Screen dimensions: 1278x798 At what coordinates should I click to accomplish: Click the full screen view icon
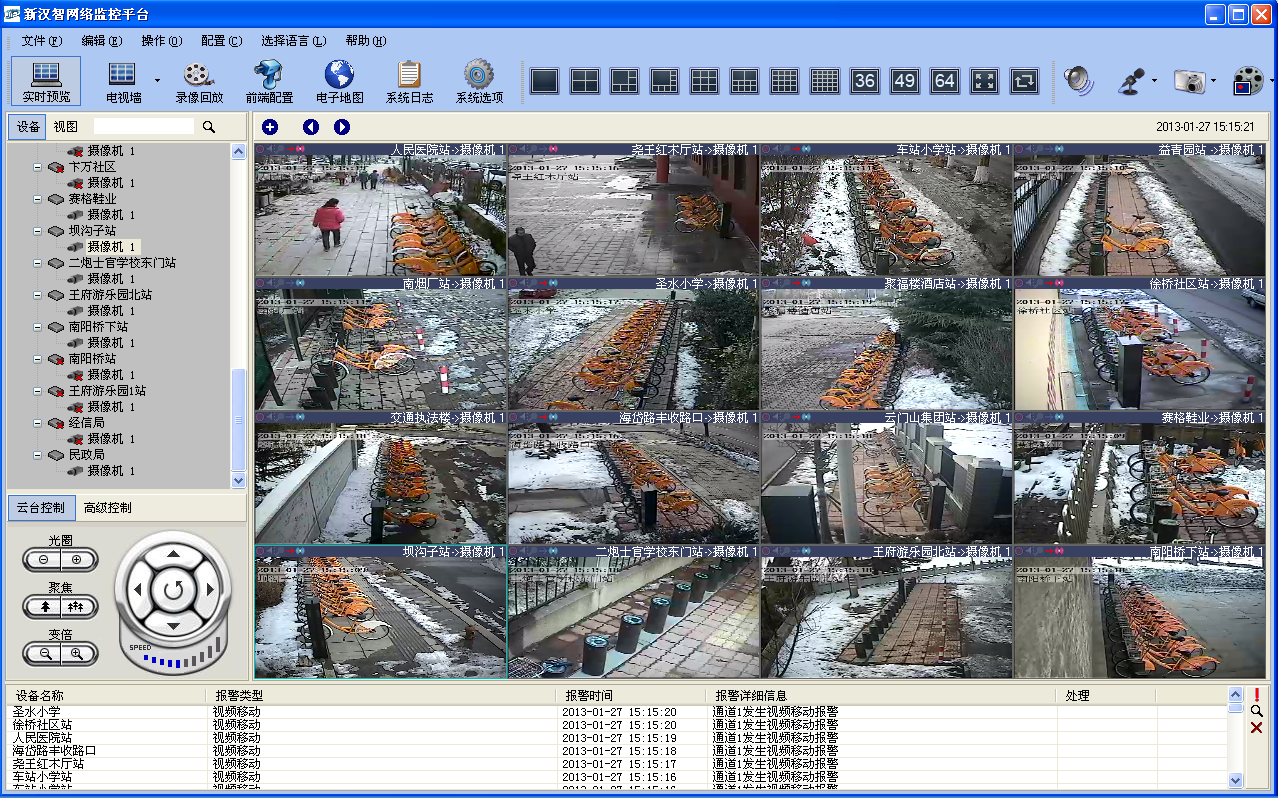click(x=984, y=81)
